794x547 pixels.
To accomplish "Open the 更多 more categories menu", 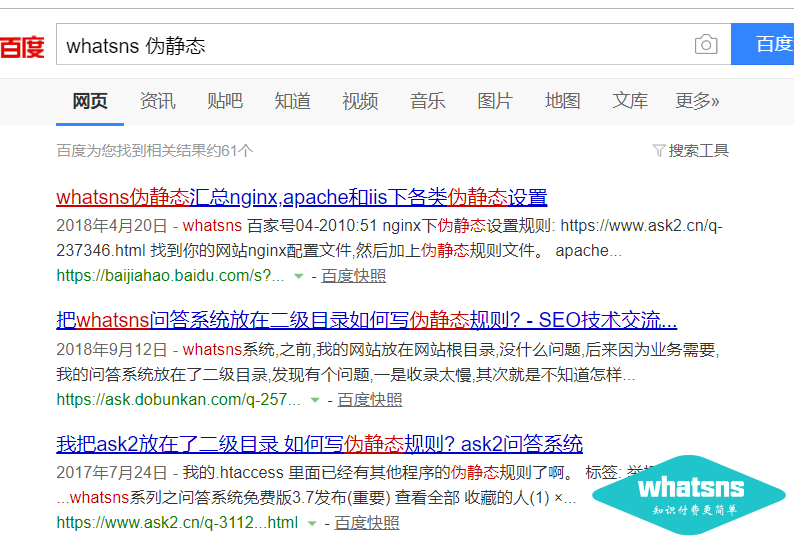I will click(697, 101).
